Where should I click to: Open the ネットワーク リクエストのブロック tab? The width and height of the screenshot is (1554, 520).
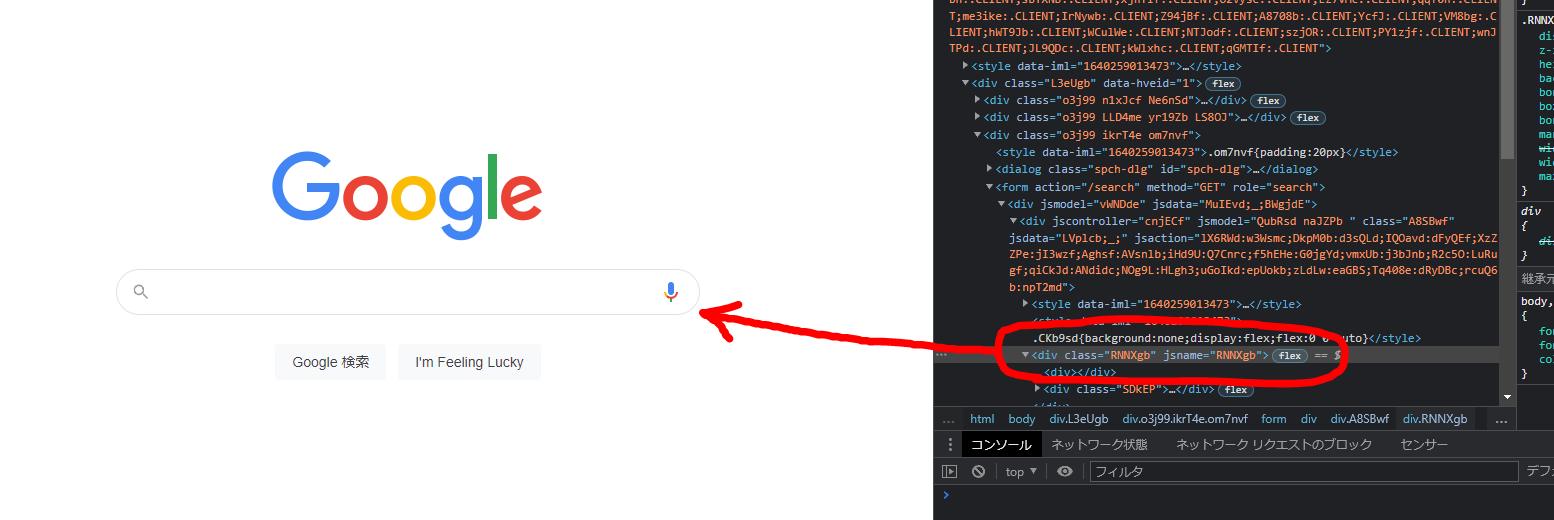[1274, 445]
